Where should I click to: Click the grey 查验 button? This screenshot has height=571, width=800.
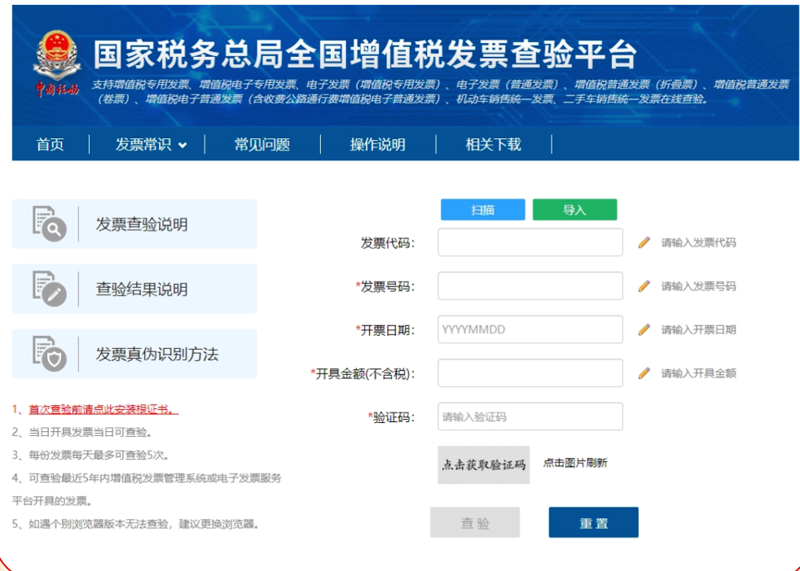coord(475,522)
